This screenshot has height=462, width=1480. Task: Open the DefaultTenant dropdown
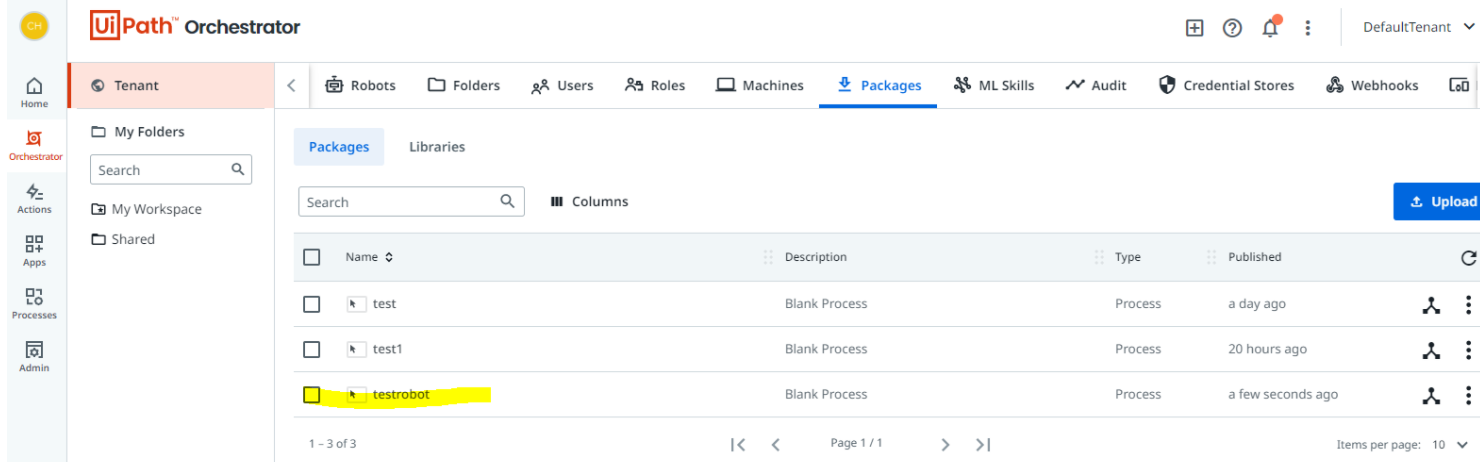[1418, 27]
